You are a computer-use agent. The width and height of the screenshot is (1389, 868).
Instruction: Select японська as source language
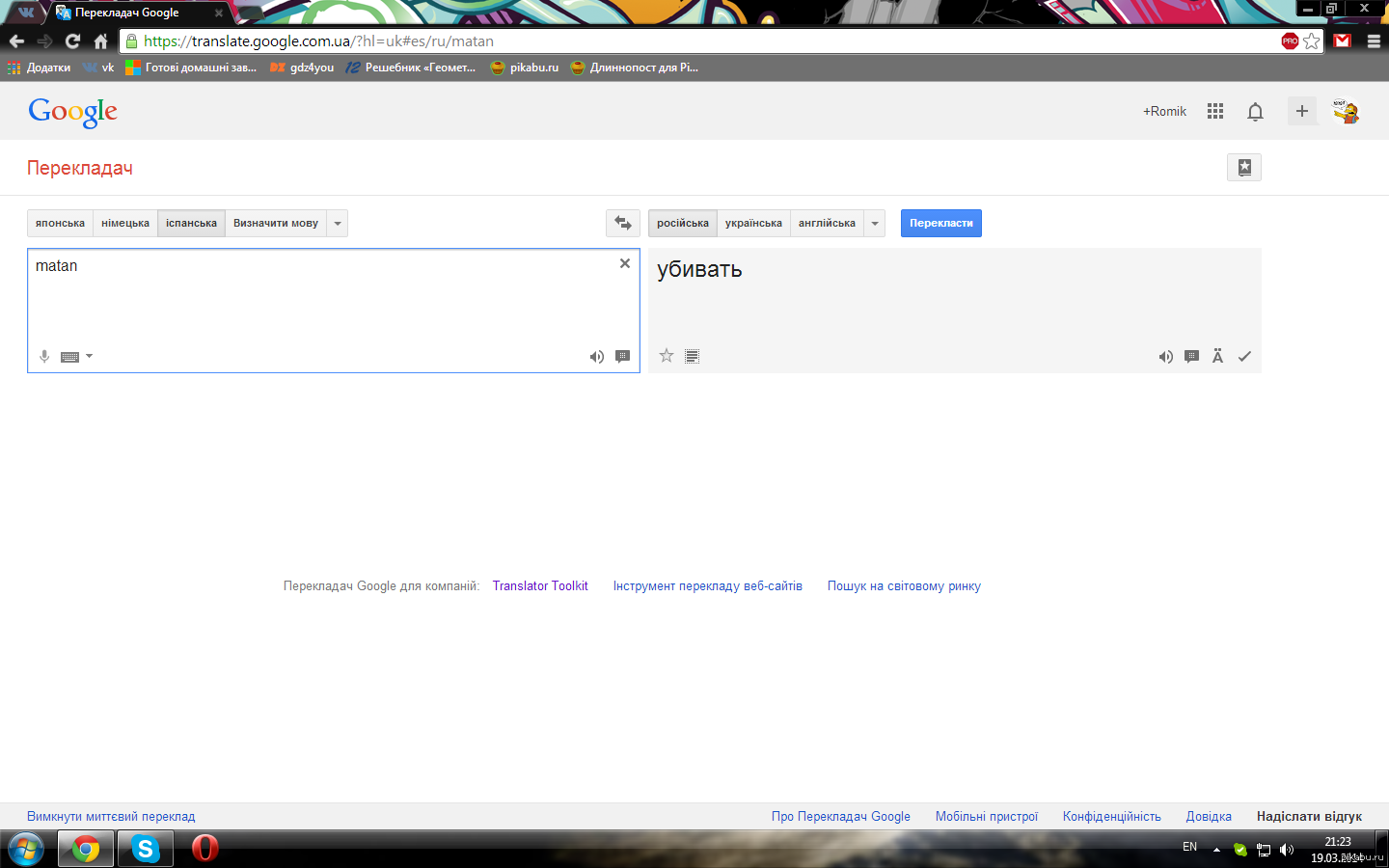click(60, 223)
